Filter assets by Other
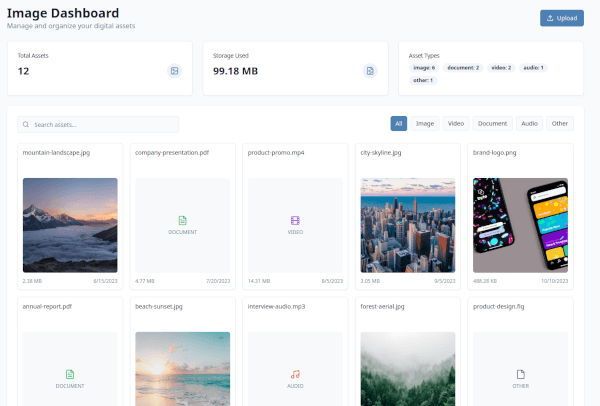This screenshot has height=406, width=600. coord(560,124)
